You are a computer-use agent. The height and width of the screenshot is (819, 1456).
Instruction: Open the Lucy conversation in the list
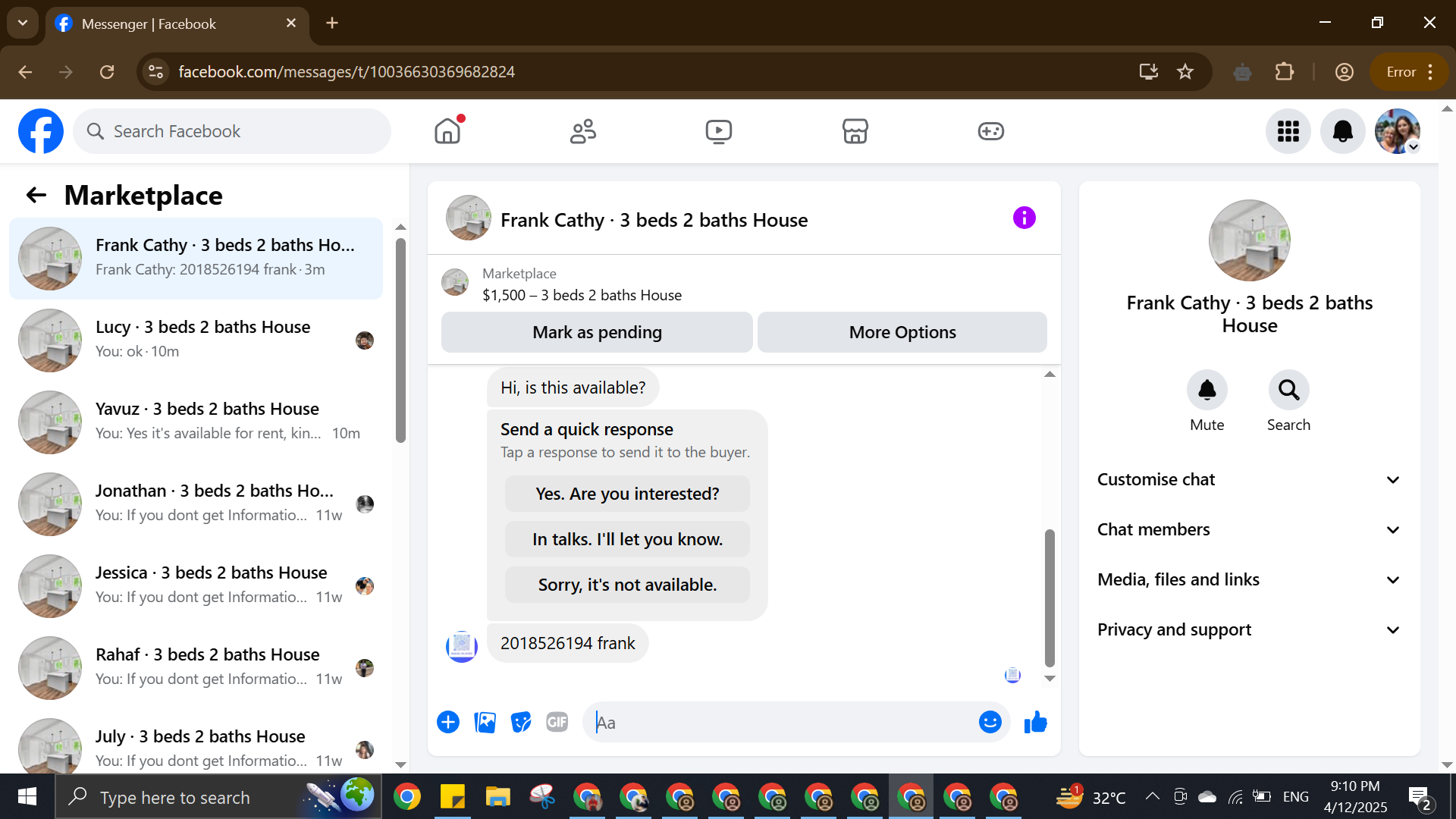coord(196,340)
